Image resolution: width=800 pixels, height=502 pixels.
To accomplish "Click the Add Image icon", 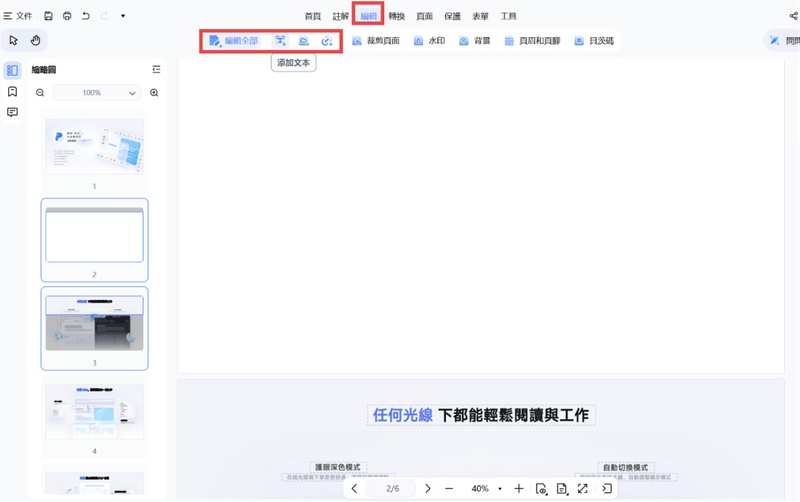I will point(304,40).
